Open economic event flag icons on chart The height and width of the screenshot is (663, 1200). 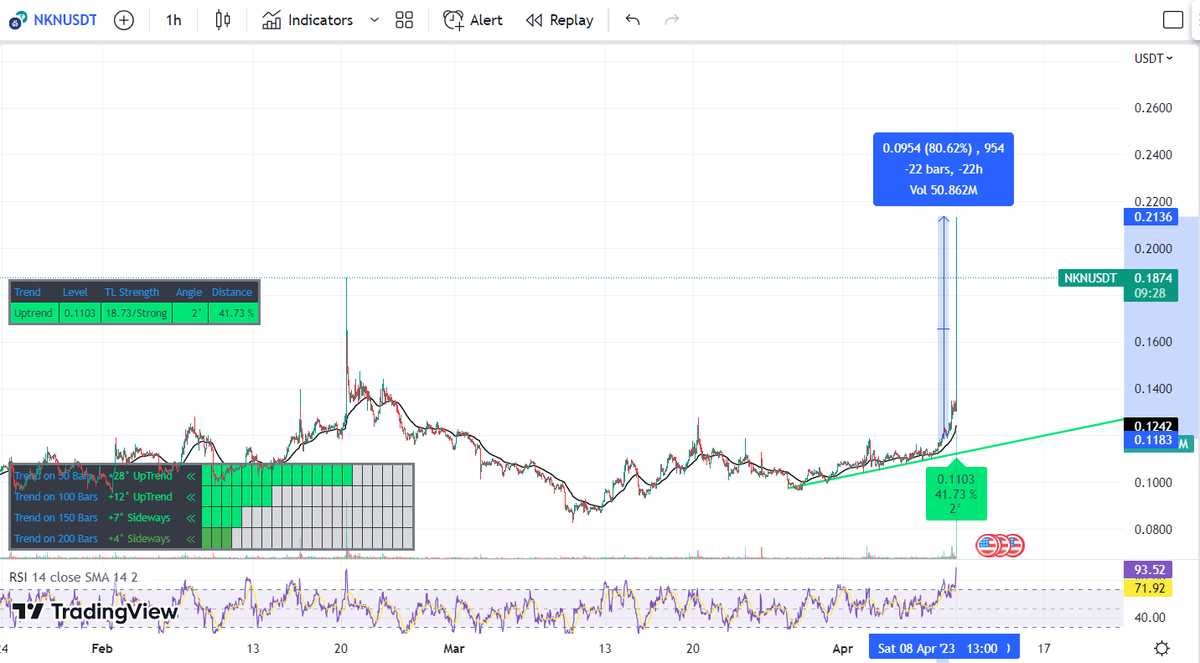999,545
